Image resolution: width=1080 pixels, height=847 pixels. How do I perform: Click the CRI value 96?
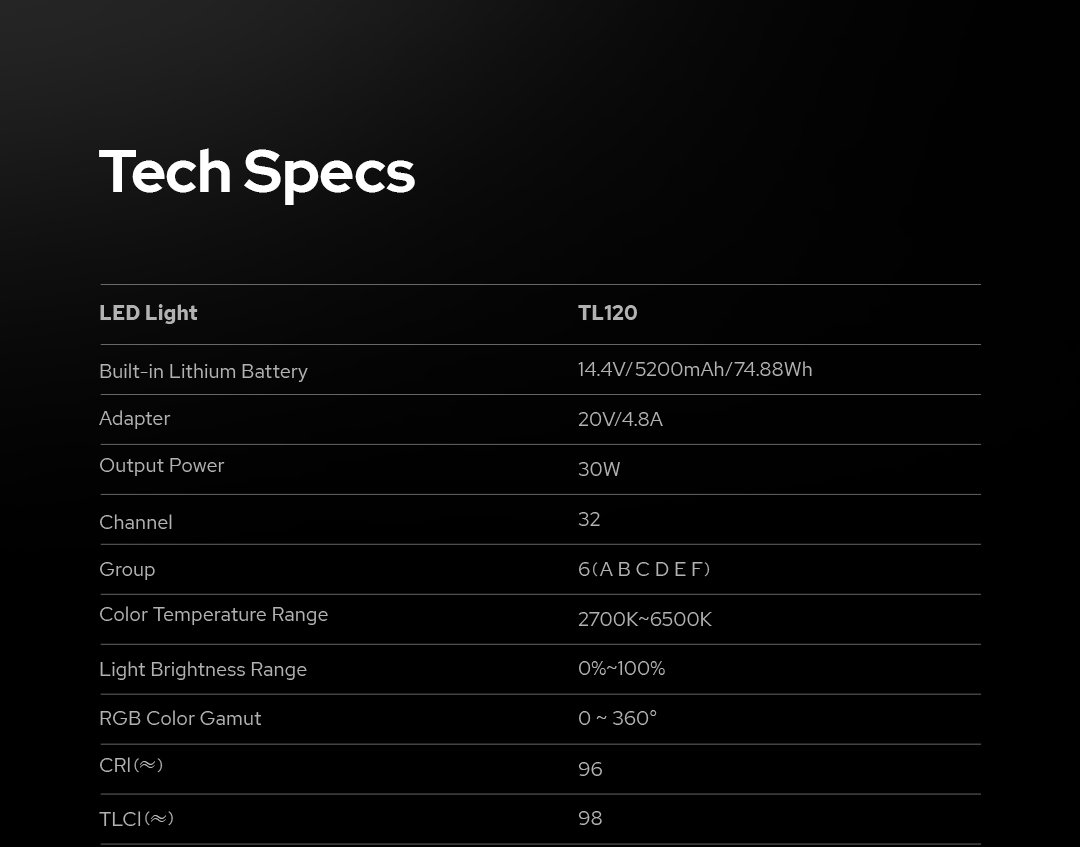[x=590, y=769]
